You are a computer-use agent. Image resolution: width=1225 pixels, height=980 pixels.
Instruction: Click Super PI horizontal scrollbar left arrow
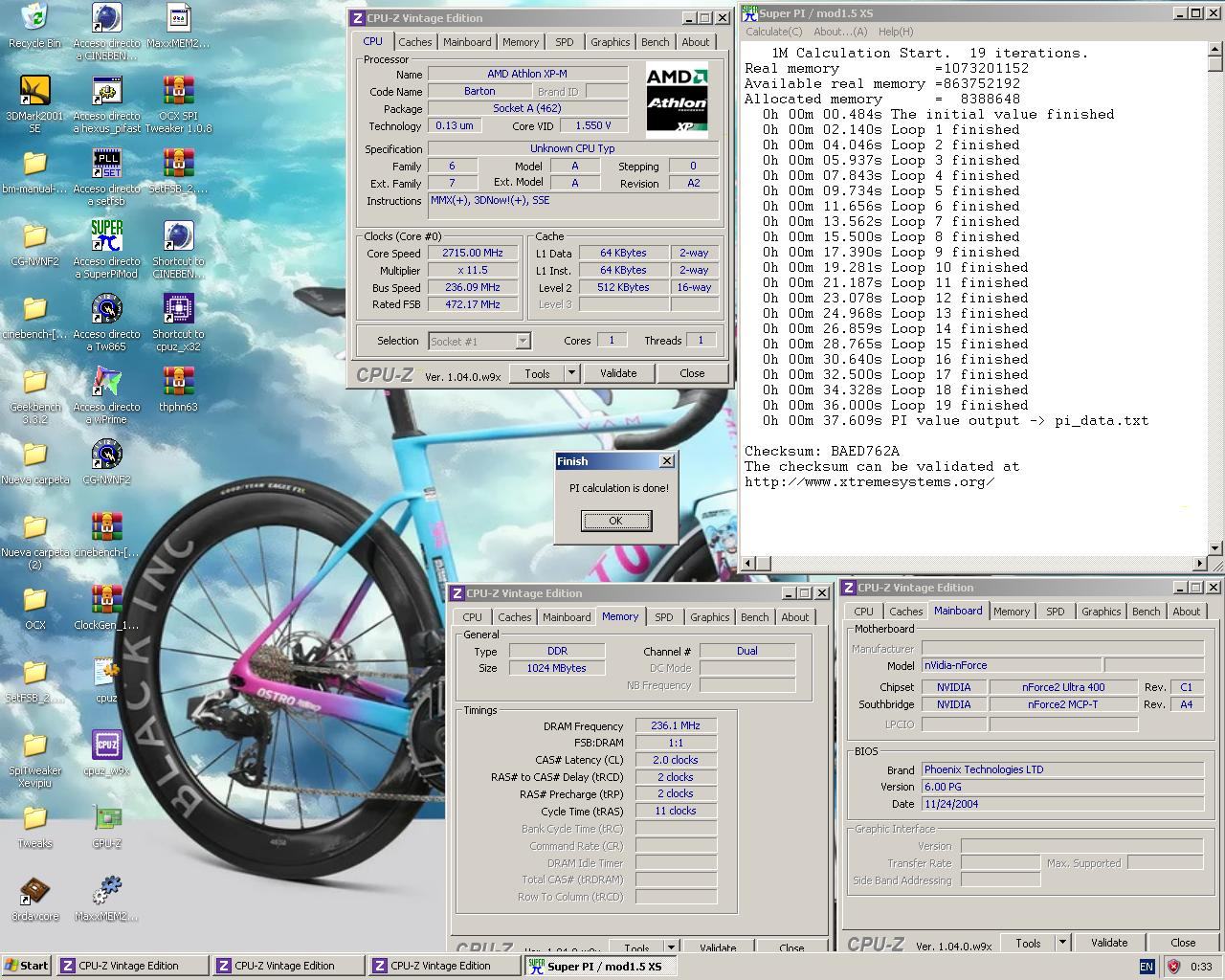coord(748,564)
